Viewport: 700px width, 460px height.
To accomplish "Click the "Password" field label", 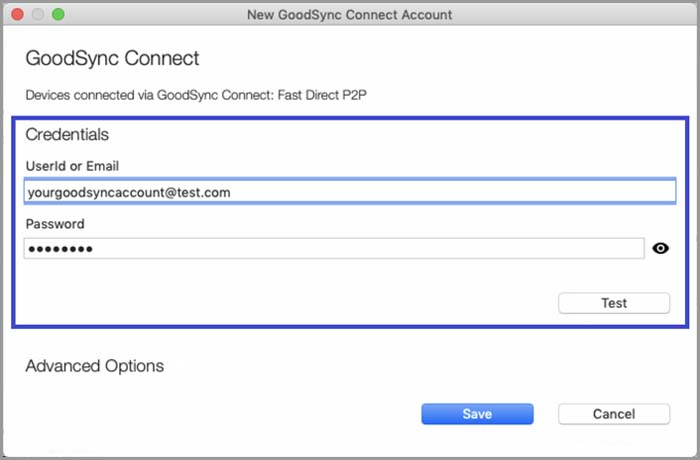I will click(55, 224).
